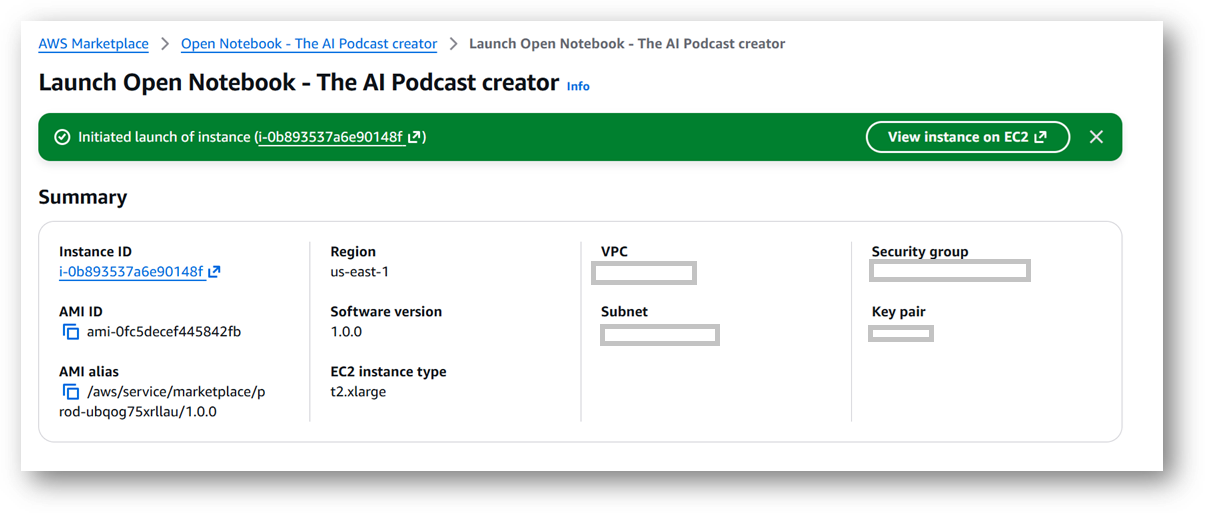The height and width of the screenshot is (513, 1205).
Task: Click the external-link icon in banner
Action: pyautogui.click(x=414, y=137)
